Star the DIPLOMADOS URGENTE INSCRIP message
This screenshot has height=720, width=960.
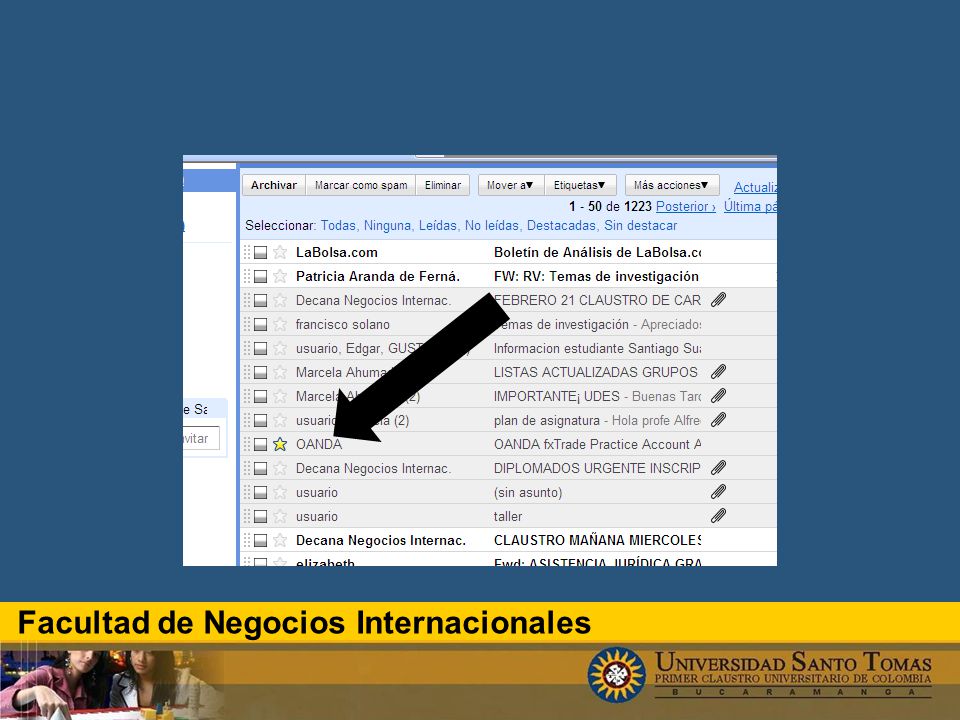click(280, 468)
